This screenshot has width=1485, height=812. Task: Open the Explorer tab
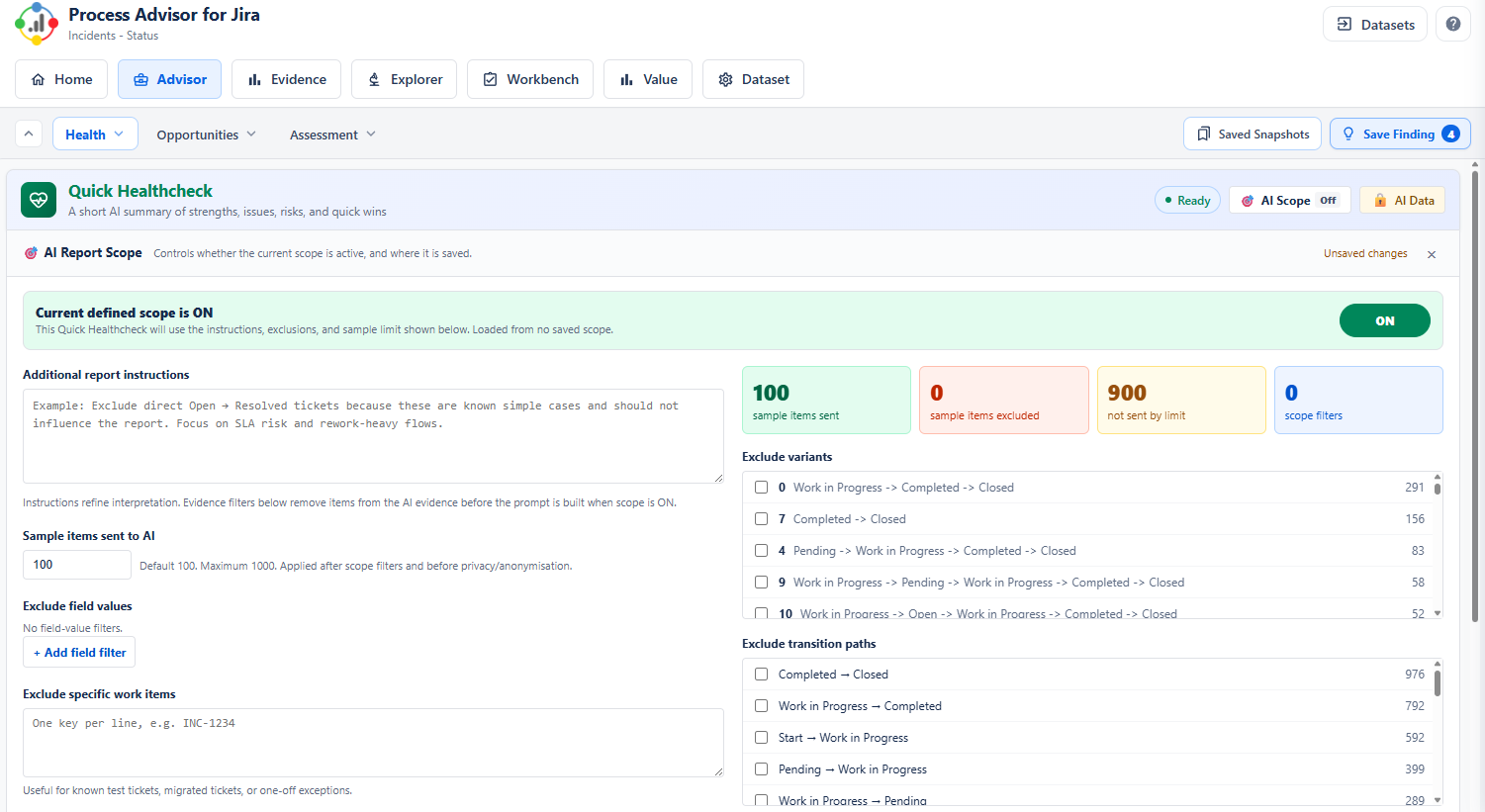[x=404, y=79]
